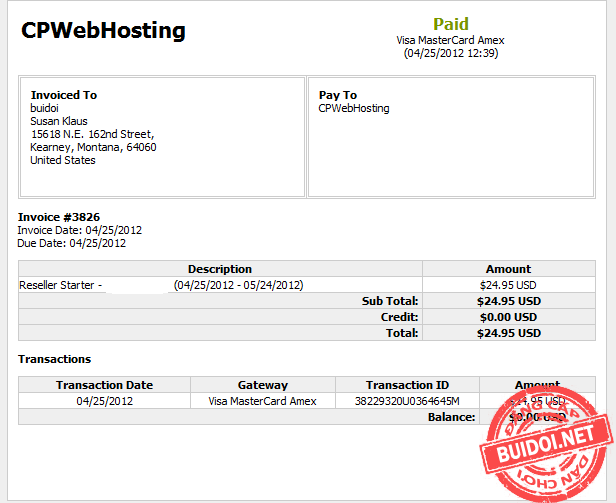Select CPWebHosting in the Pay To box
The image size is (616, 503).
[354, 108]
